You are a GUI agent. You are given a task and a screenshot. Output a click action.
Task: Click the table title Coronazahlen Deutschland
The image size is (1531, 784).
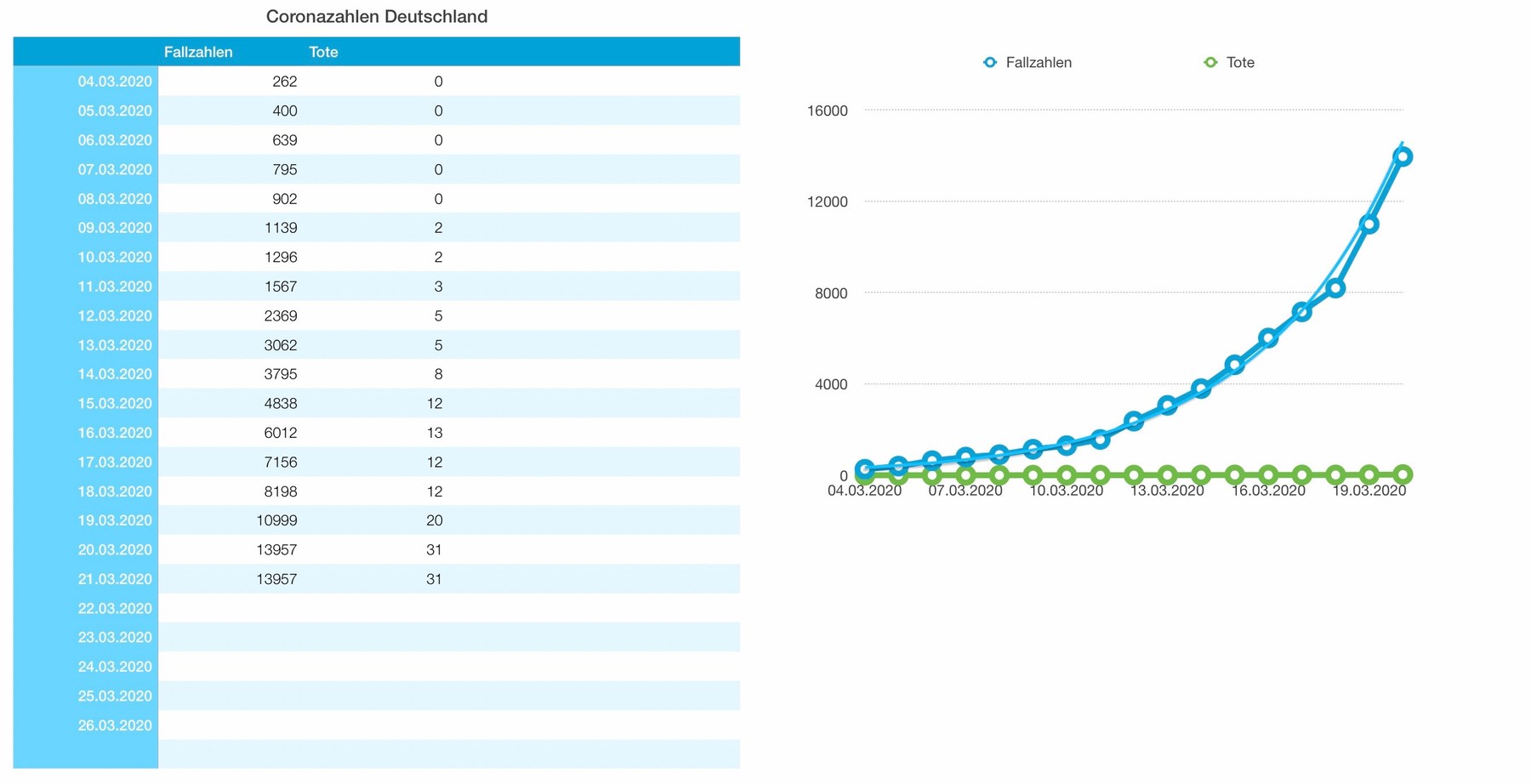pos(377,16)
